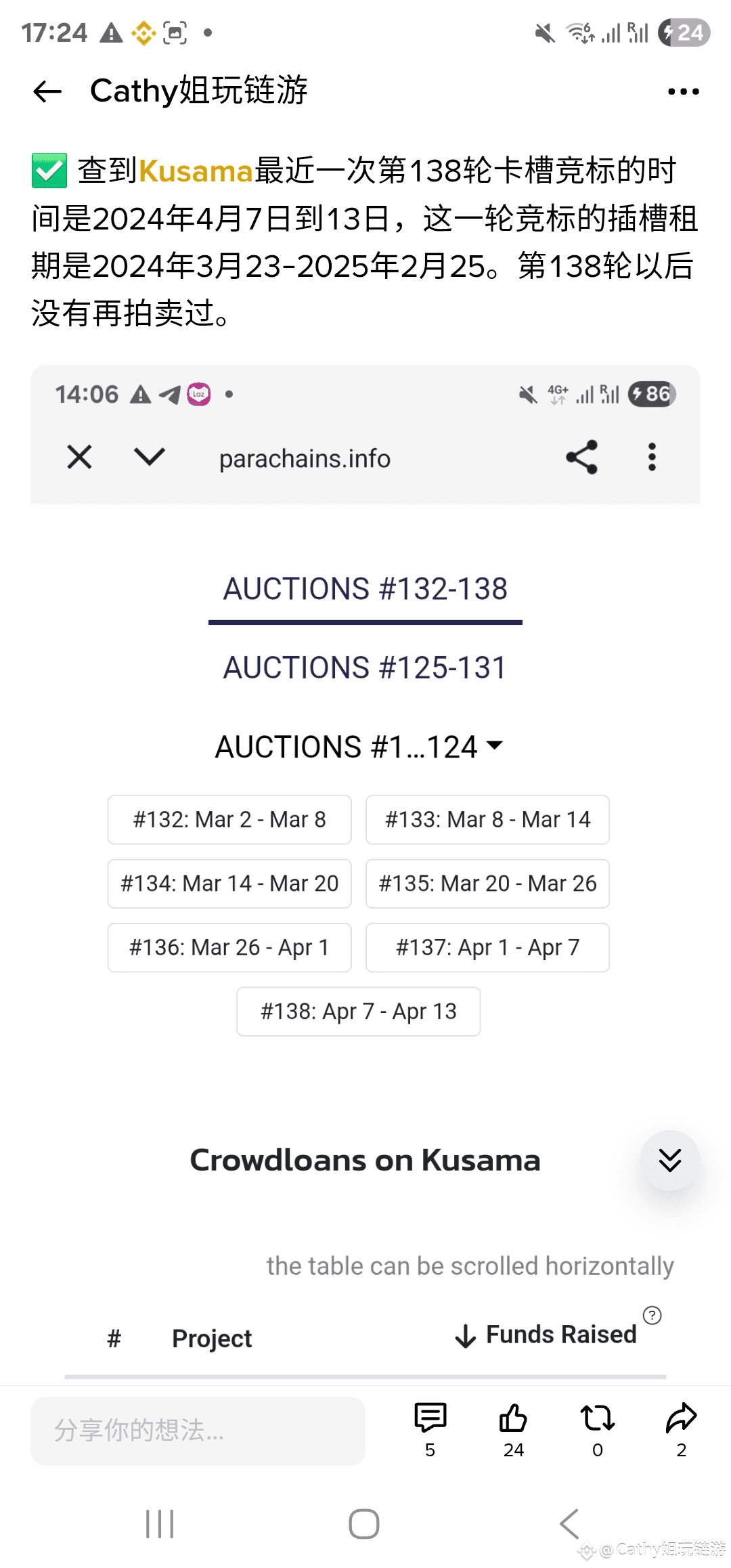Select auction #135: Mar 20 - Mar 26
Viewport: 731px width, 1568px height.
[487, 884]
